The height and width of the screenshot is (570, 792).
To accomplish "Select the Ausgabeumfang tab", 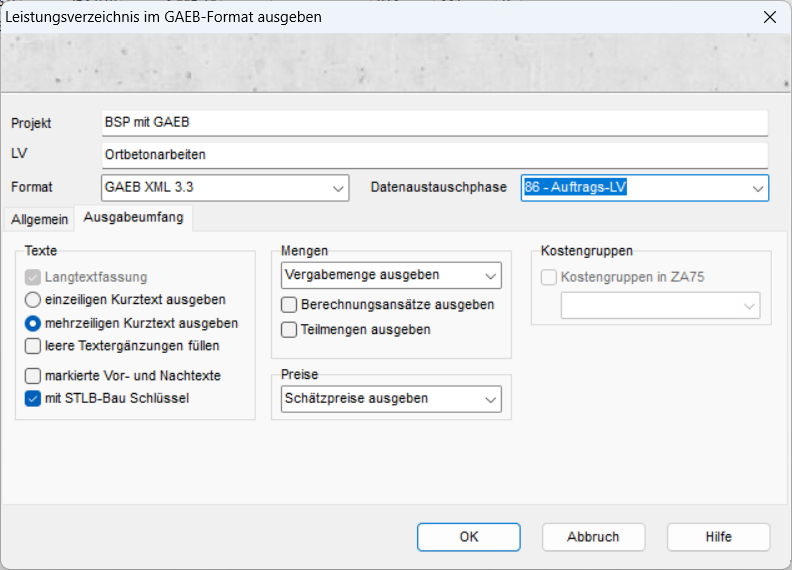I will pos(133,217).
